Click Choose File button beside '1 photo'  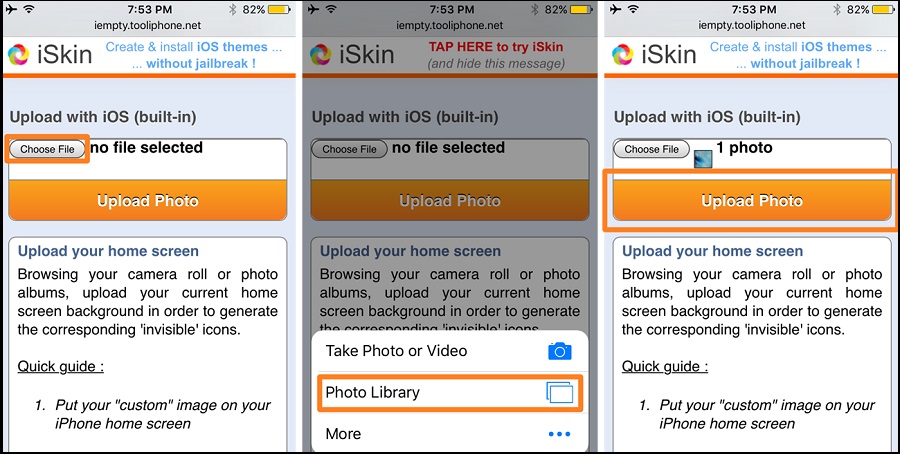(651, 149)
